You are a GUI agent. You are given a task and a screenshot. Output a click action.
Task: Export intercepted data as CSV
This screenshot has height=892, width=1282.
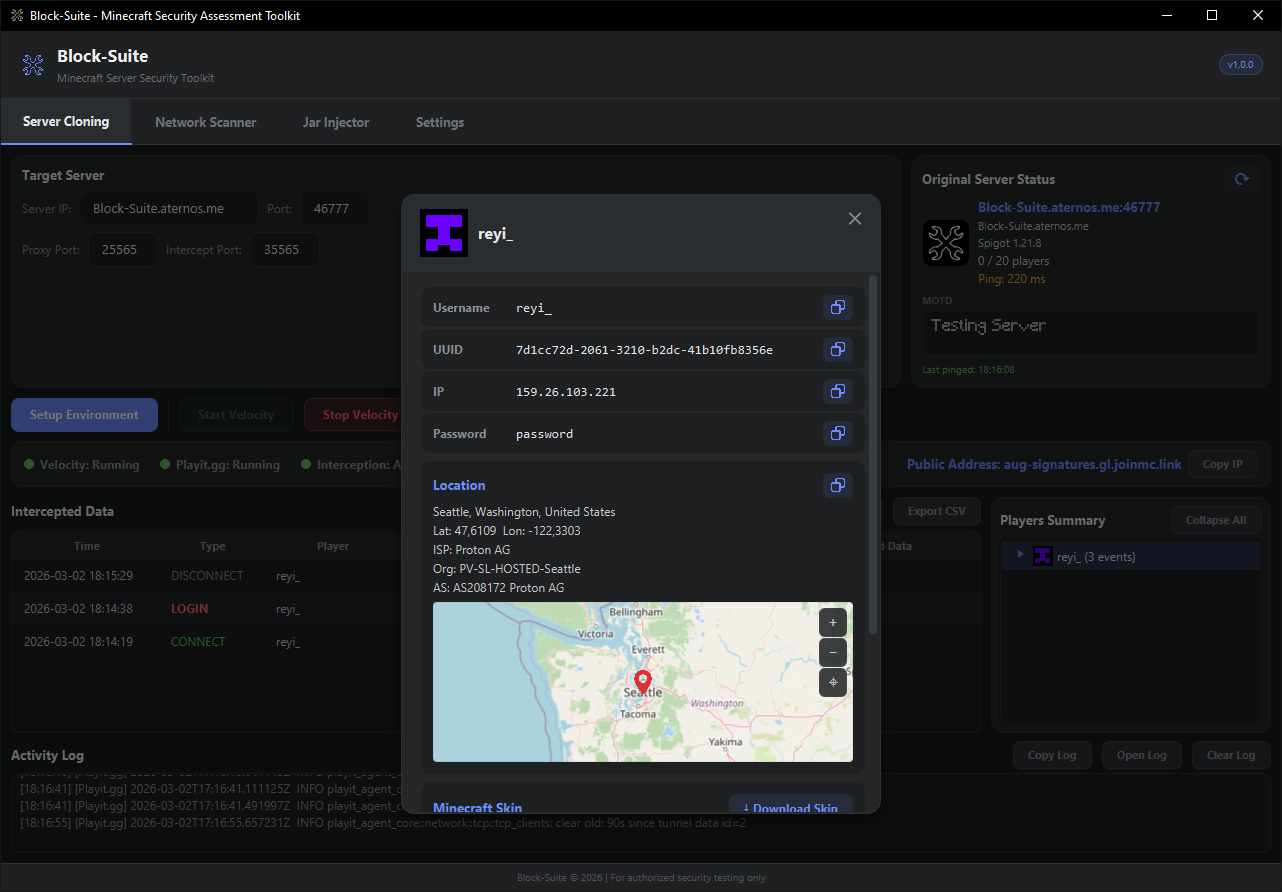(936, 510)
